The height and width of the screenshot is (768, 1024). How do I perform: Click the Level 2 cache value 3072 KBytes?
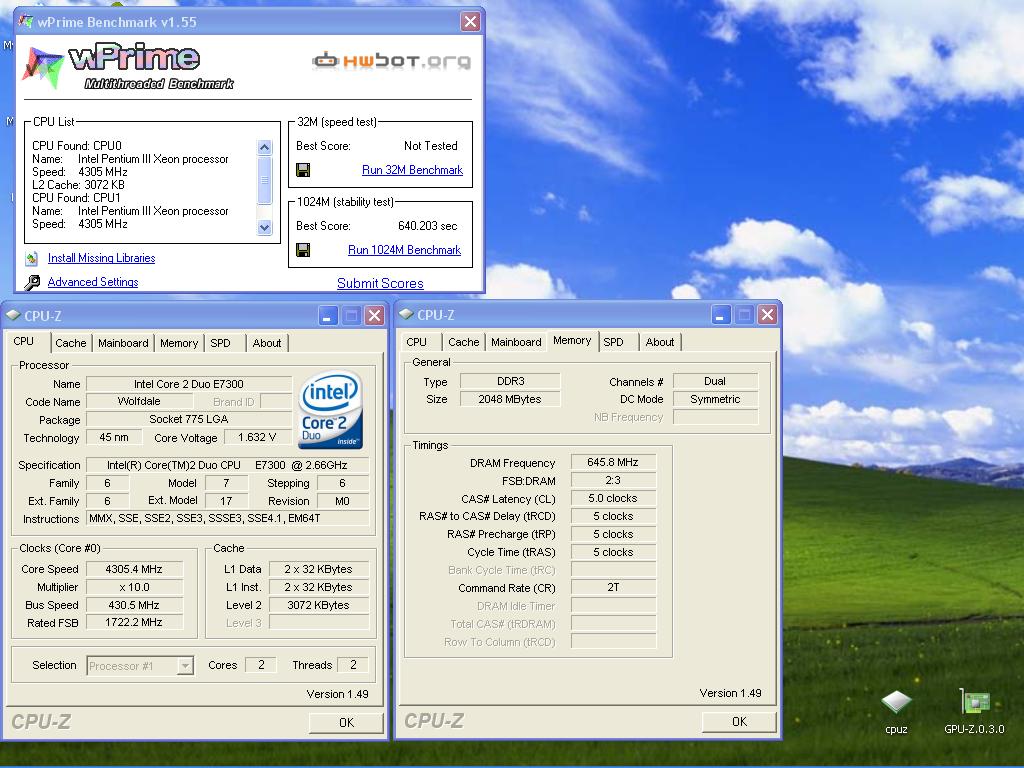pos(319,605)
